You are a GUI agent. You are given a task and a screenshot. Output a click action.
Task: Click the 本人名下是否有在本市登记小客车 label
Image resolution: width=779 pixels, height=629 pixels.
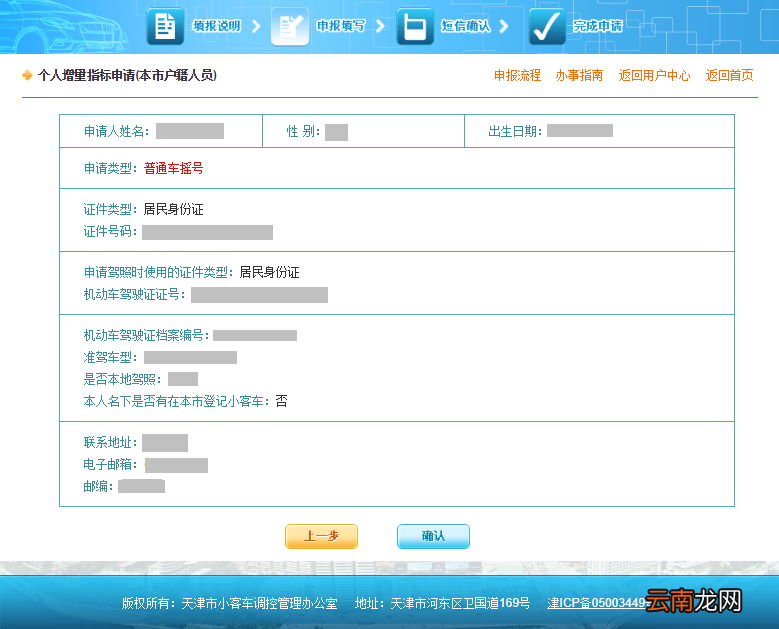pyautogui.click(x=177, y=401)
